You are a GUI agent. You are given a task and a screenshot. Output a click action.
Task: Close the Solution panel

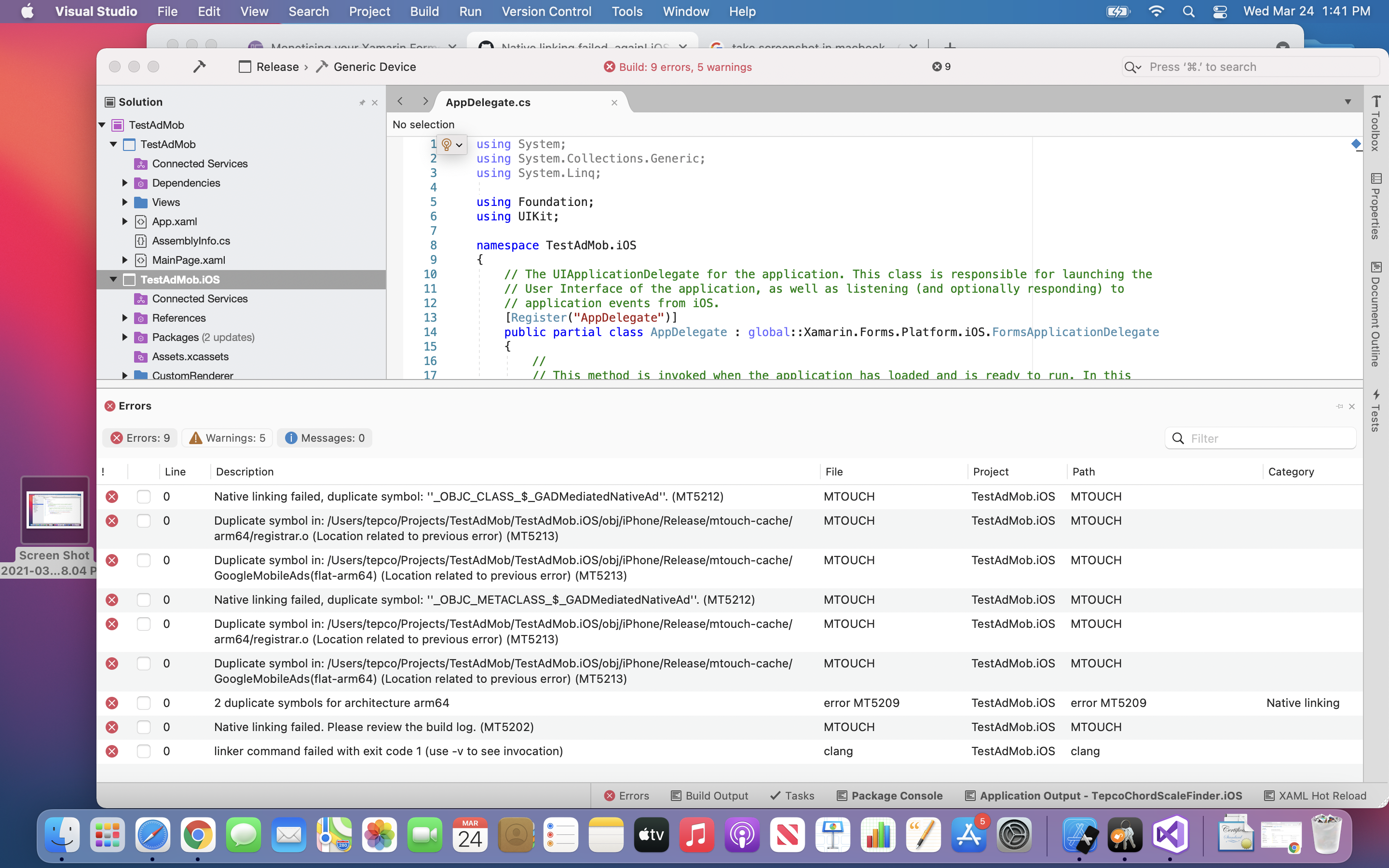[x=375, y=102]
